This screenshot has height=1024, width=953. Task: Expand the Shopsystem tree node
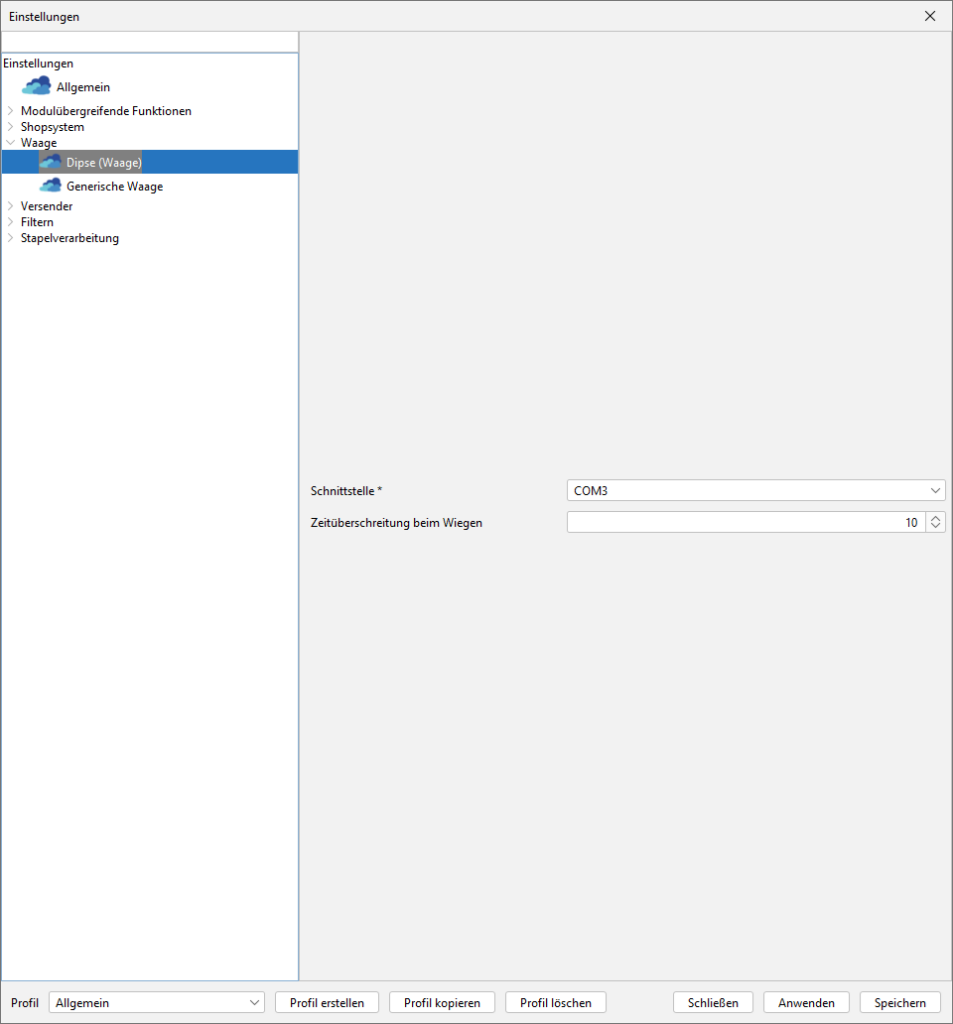(10, 127)
